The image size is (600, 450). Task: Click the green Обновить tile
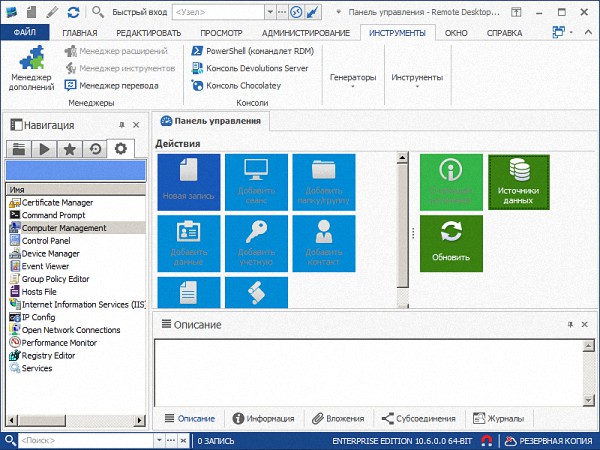click(x=451, y=242)
